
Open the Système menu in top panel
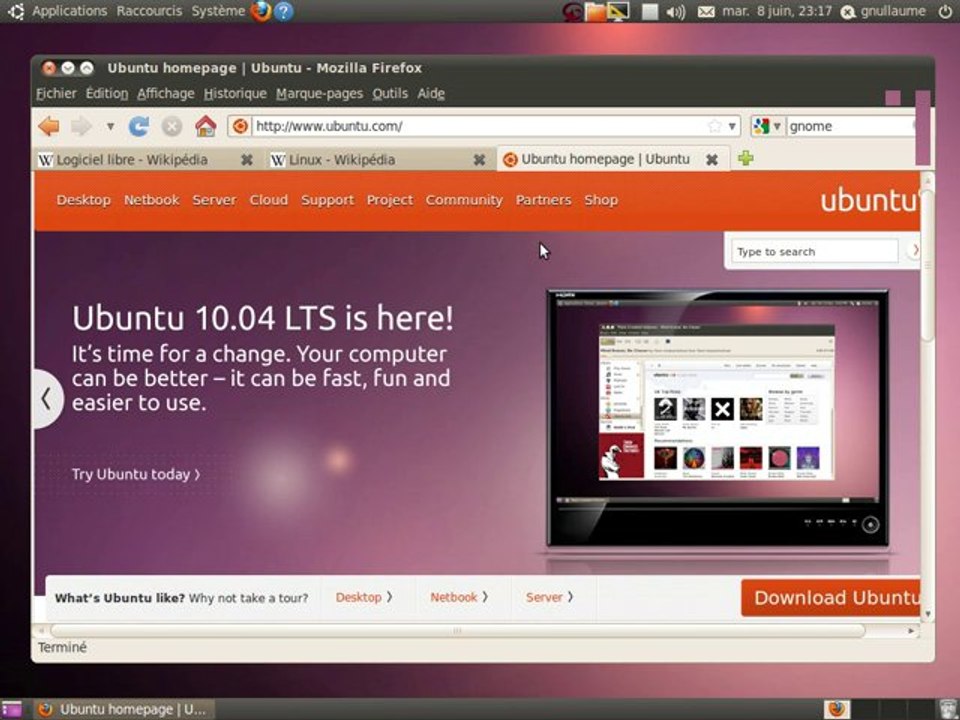pos(218,11)
